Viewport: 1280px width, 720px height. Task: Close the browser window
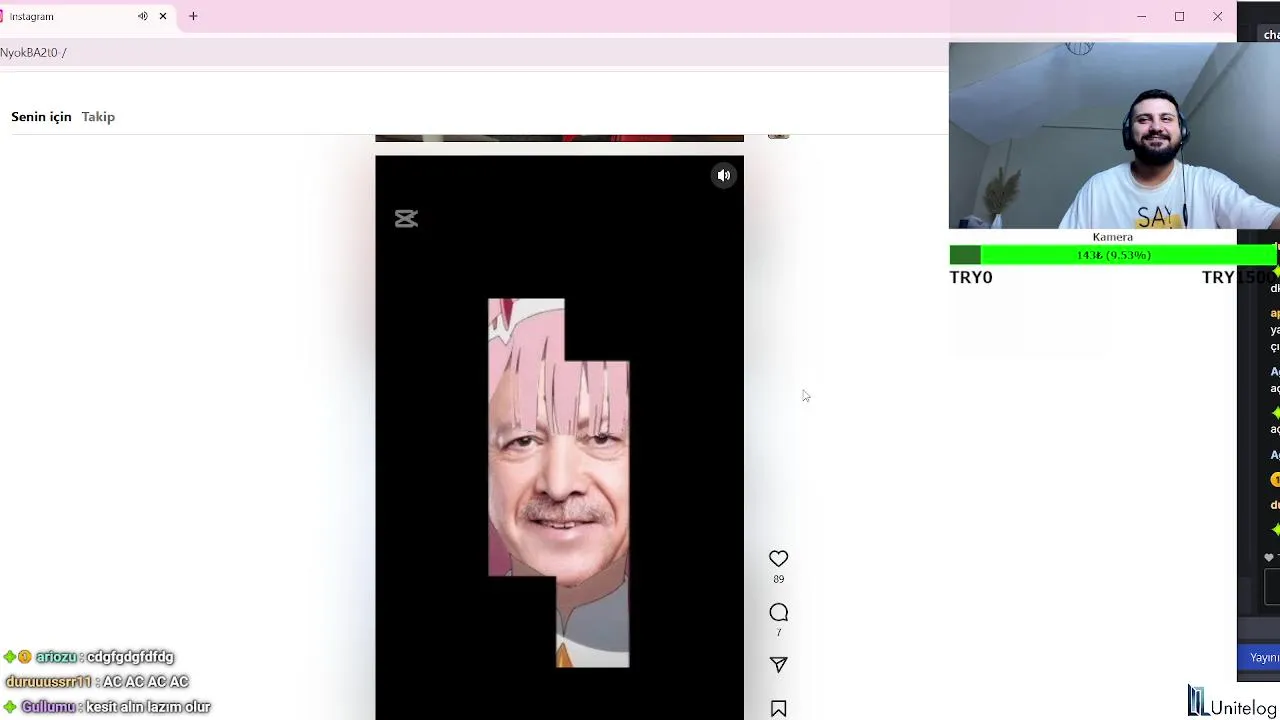[x=1217, y=16]
